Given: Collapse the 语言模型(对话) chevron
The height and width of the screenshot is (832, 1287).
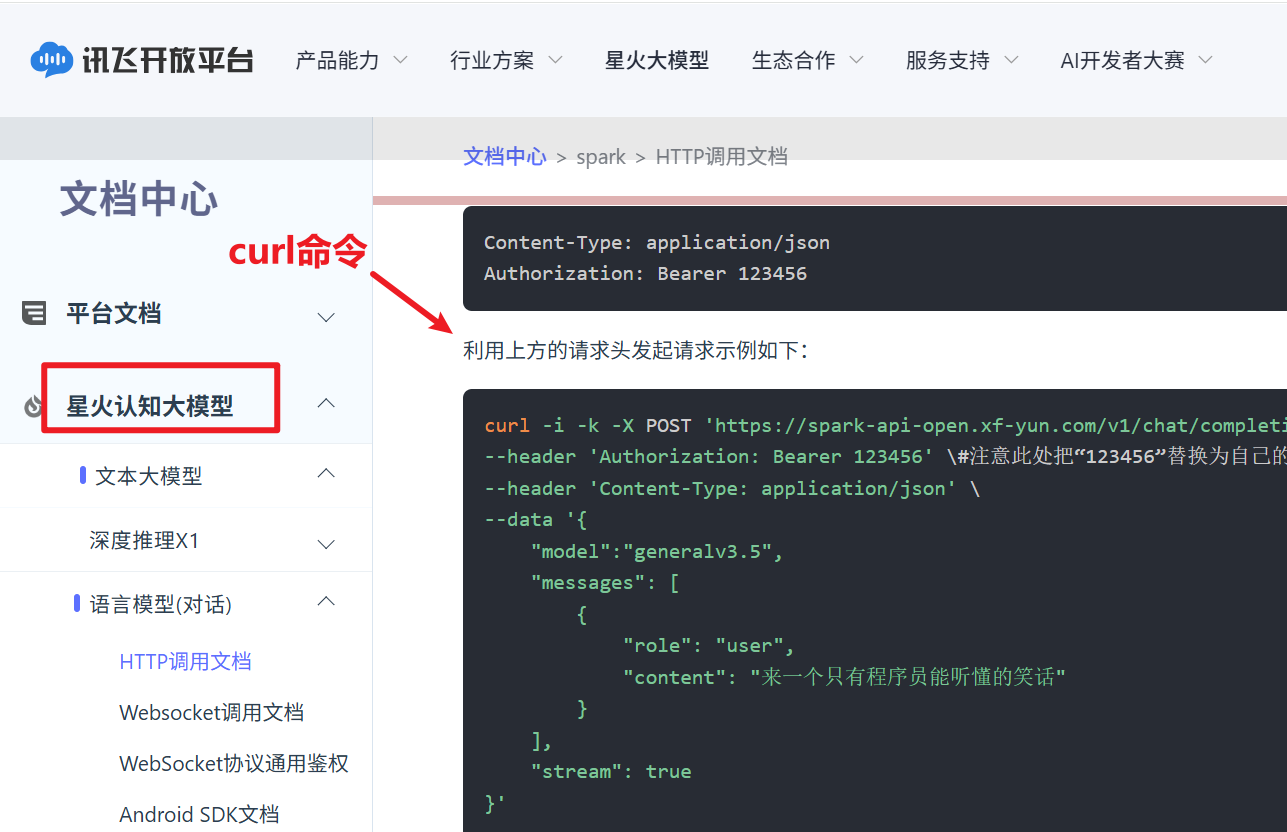Looking at the screenshot, I should click(326, 601).
